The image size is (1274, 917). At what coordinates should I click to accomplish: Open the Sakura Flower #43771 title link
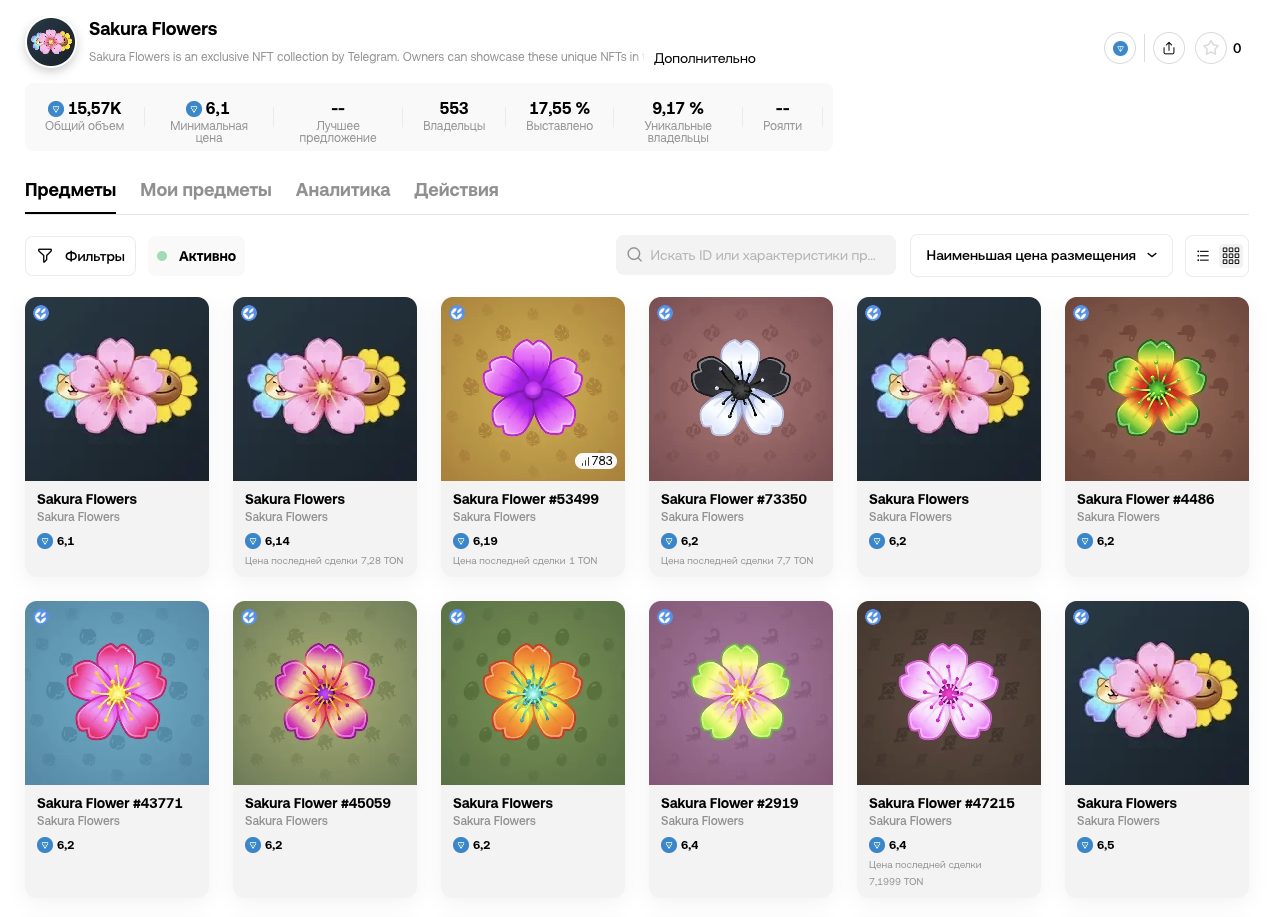click(110, 803)
